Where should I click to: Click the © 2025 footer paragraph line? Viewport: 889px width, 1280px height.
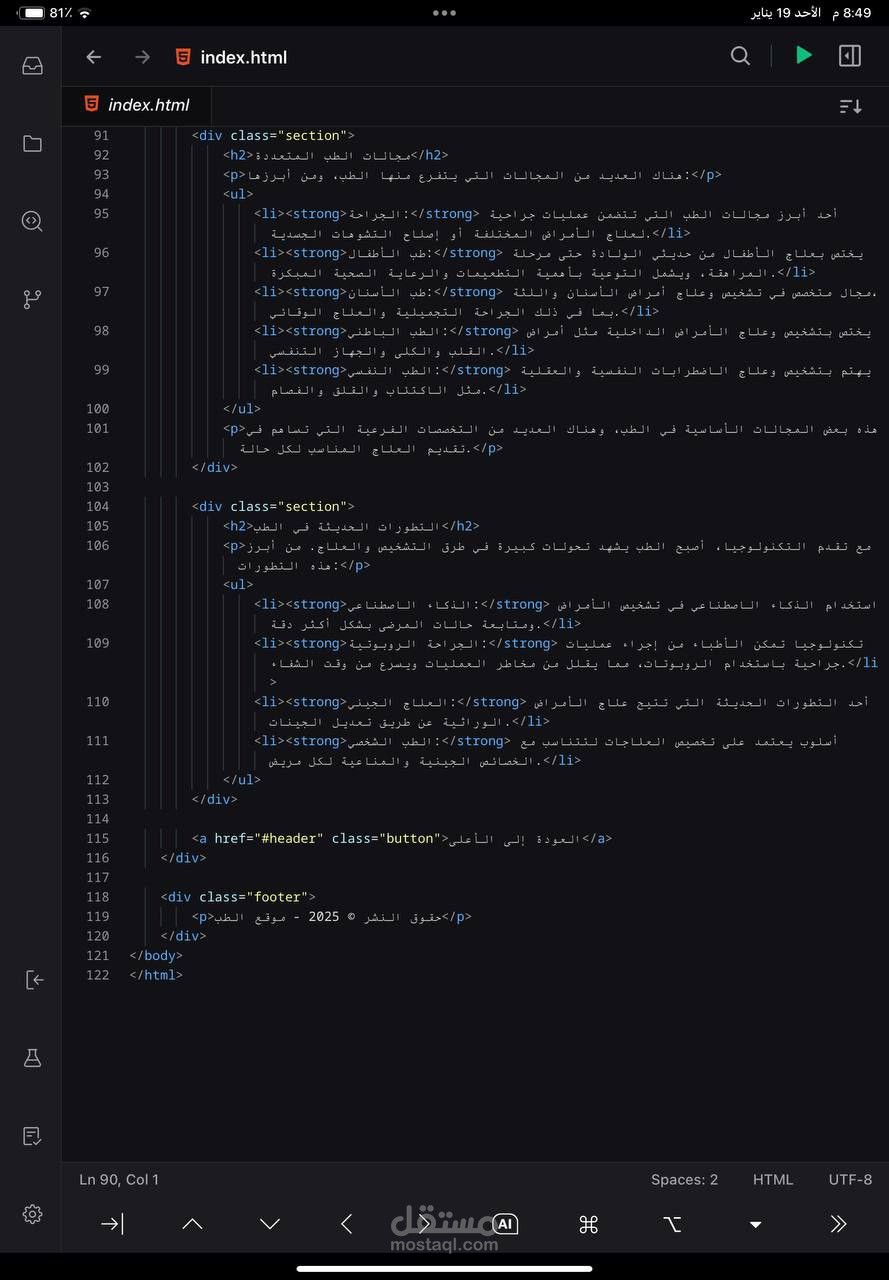click(x=331, y=916)
